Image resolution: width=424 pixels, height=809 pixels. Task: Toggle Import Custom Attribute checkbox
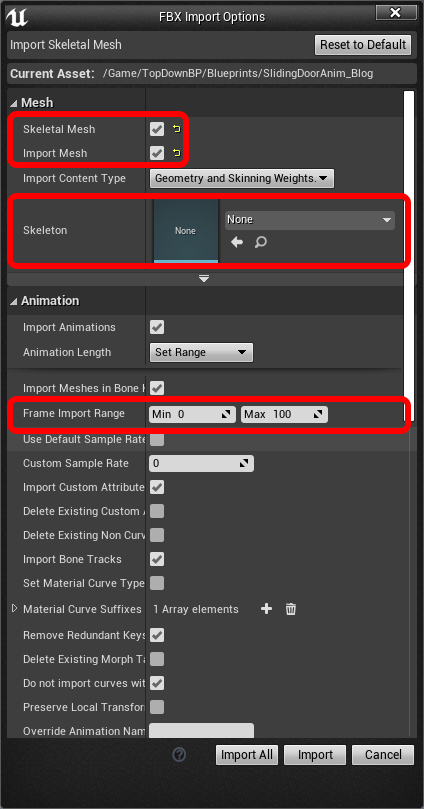click(157, 487)
